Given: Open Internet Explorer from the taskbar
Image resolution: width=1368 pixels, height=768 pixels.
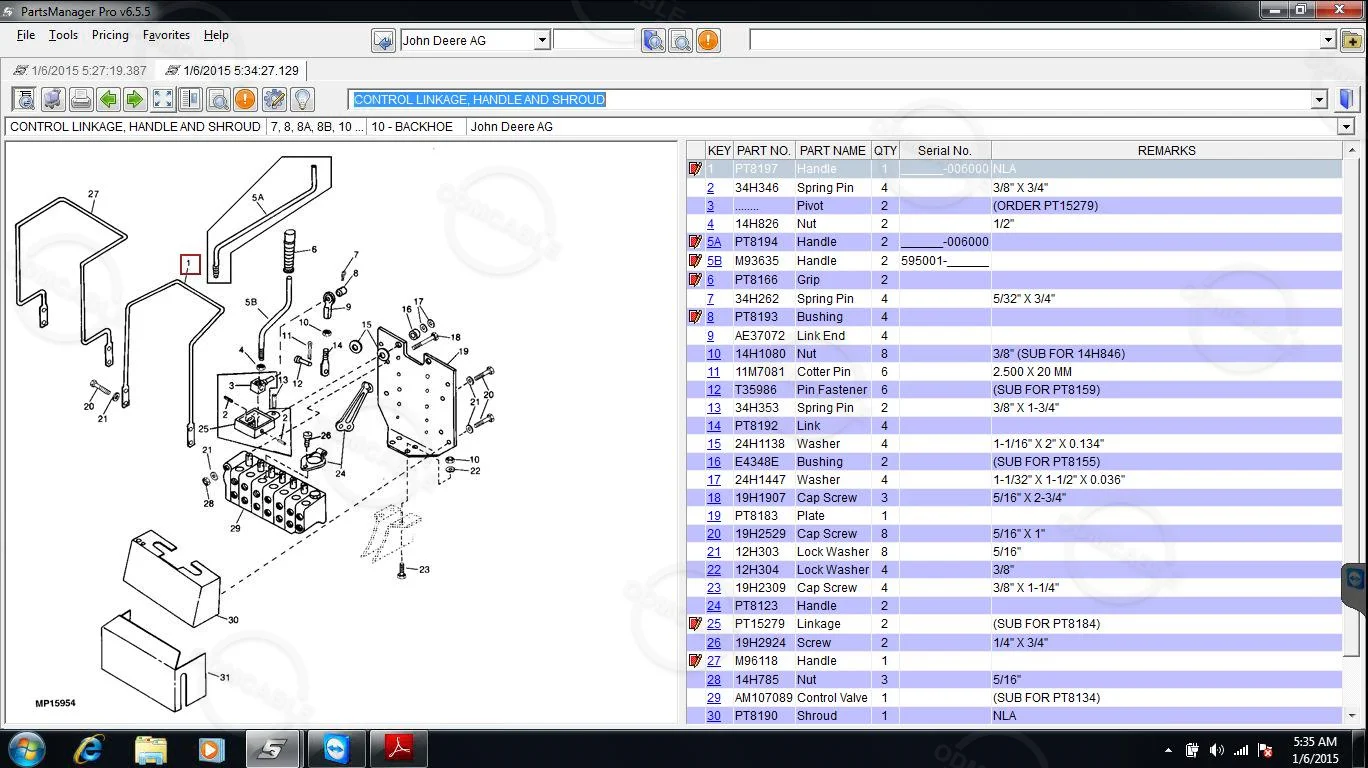Looking at the screenshot, I should pos(89,748).
